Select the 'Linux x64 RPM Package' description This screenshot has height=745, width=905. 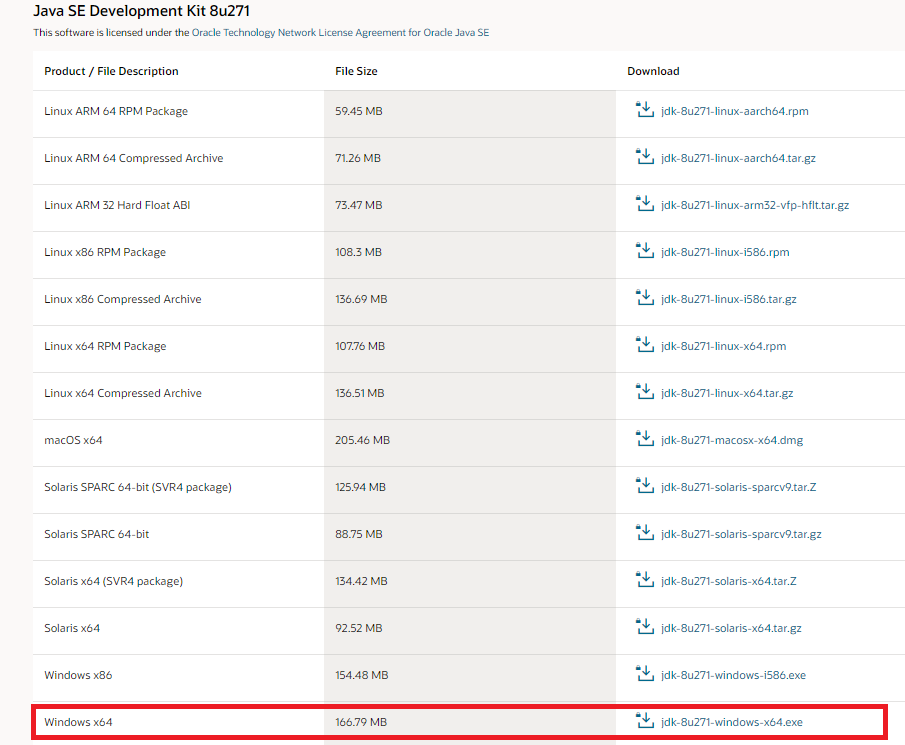pos(105,346)
